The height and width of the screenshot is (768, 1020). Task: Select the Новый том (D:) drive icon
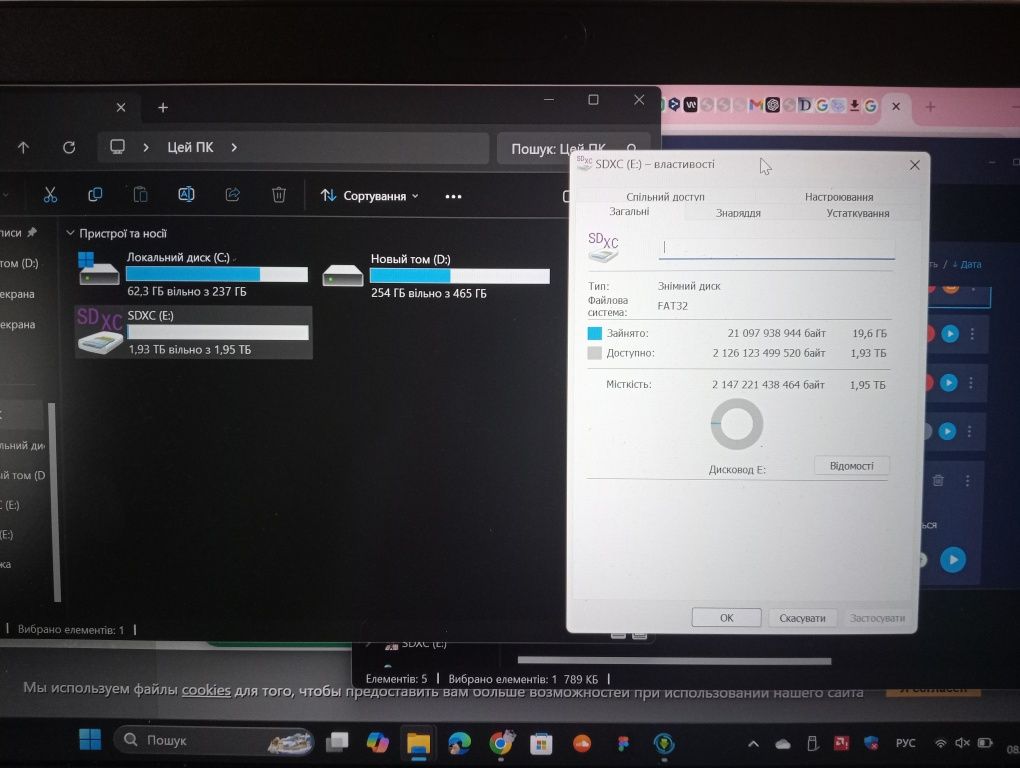(x=342, y=275)
